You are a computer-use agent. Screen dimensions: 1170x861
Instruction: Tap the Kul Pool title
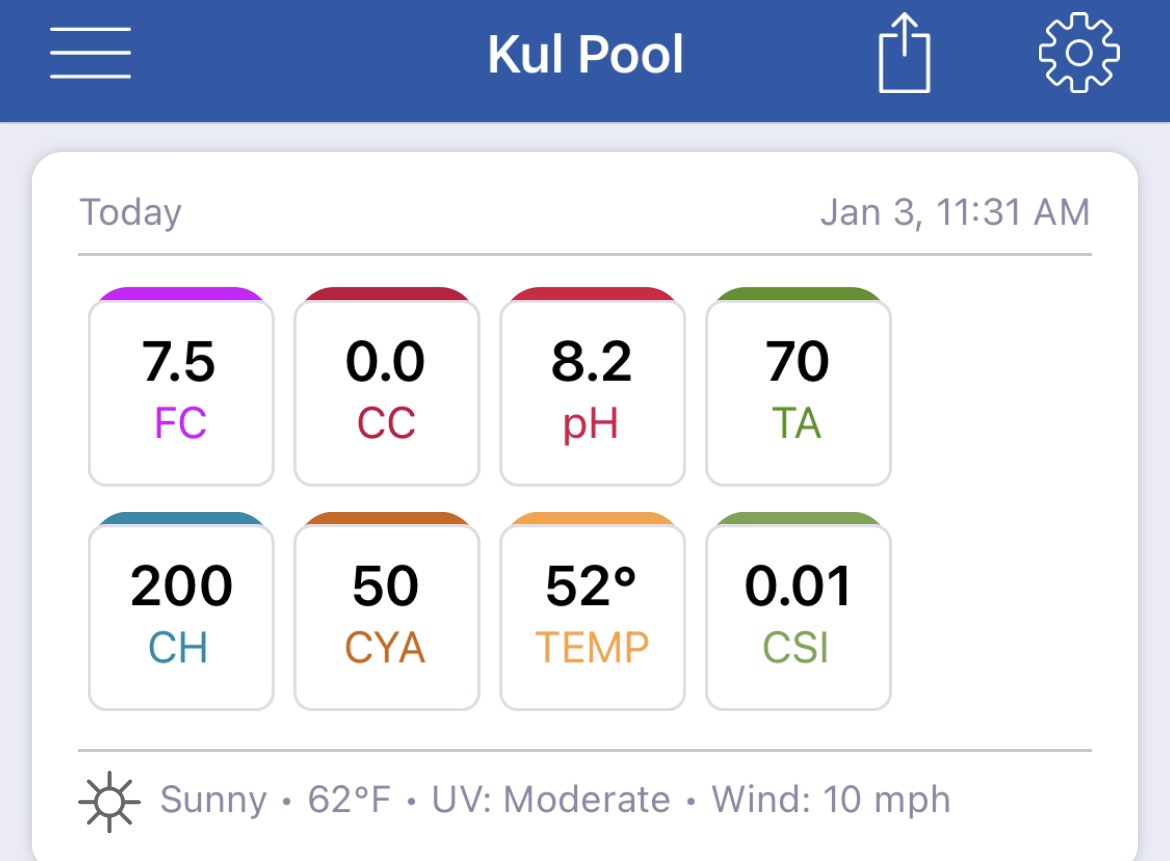pyautogui.click(x=585, y=54)
